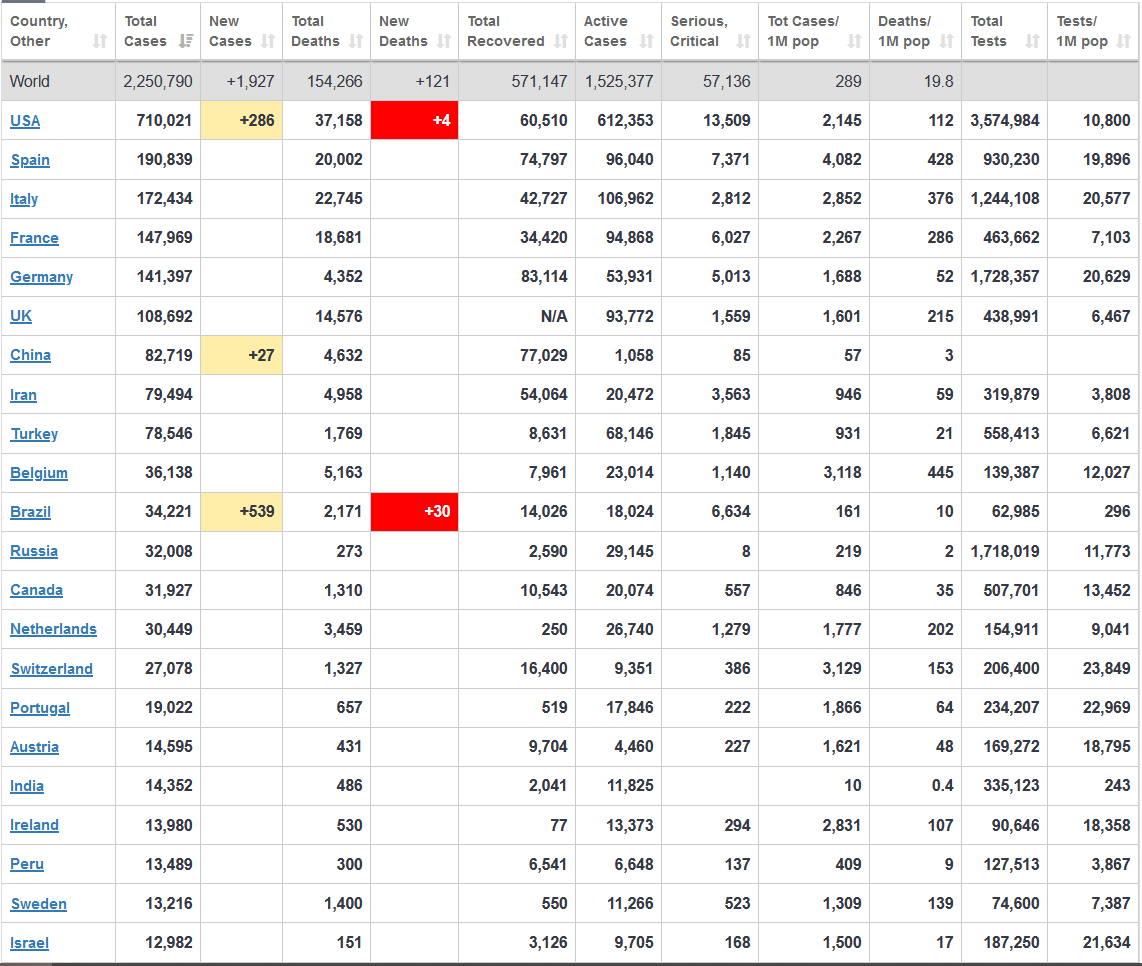Viewport: 1142px width, 966px height.
Task: Click UK total recovered N/A cell
Action: click(x=554, y=316)
